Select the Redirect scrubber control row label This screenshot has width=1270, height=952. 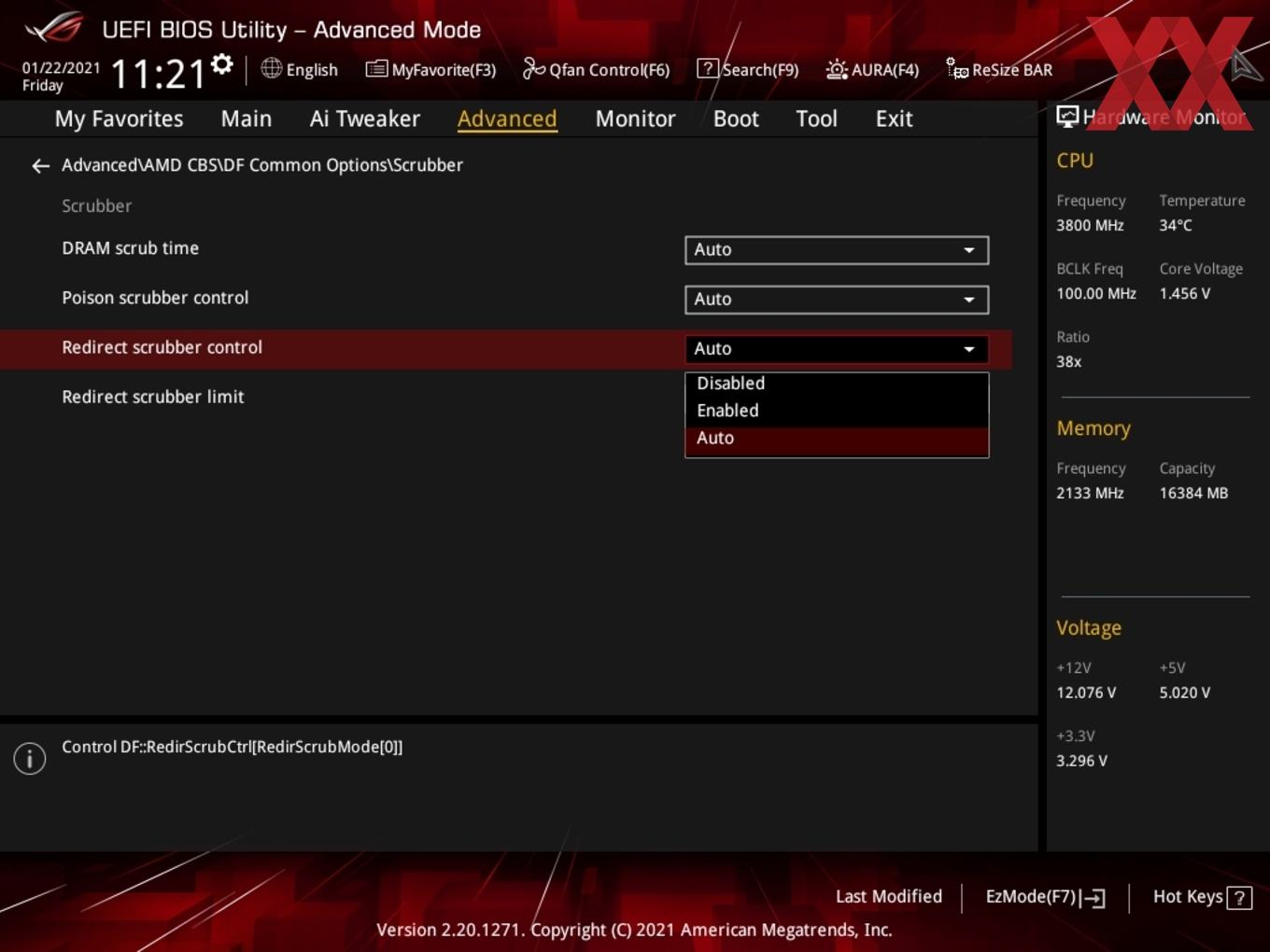click(x=162, y=347)
